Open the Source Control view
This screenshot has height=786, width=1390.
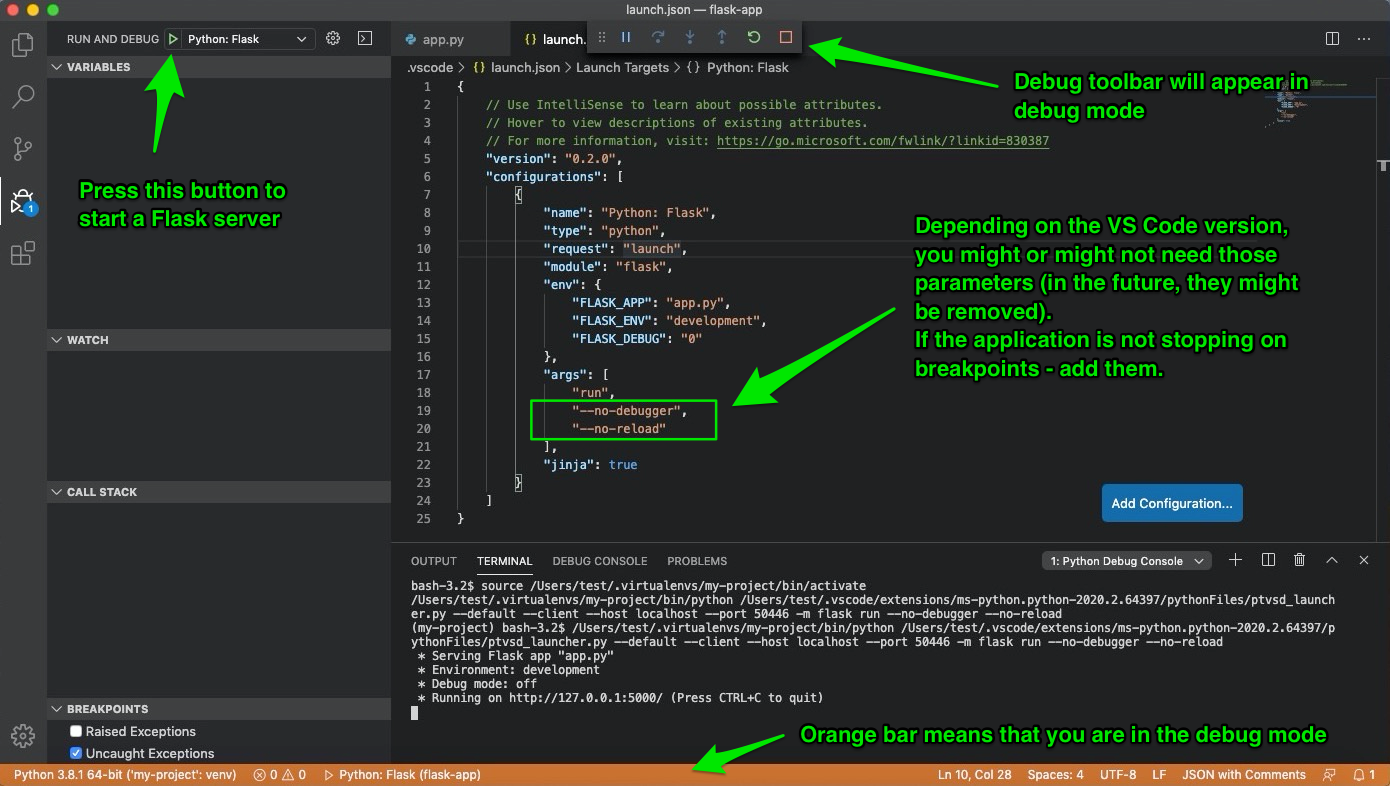click(22, 149)
